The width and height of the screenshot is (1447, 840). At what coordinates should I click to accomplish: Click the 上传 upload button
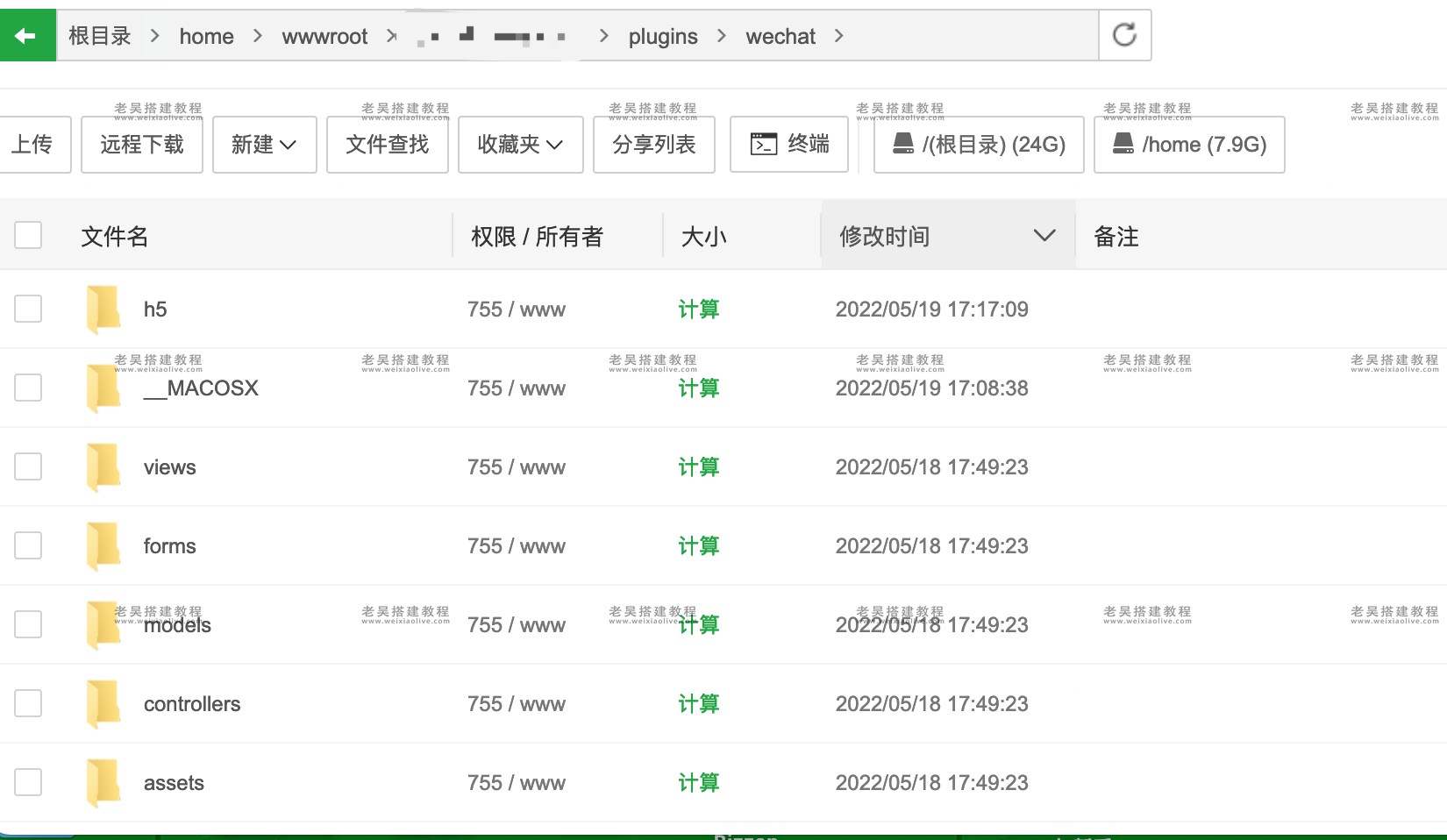[34, 144]
